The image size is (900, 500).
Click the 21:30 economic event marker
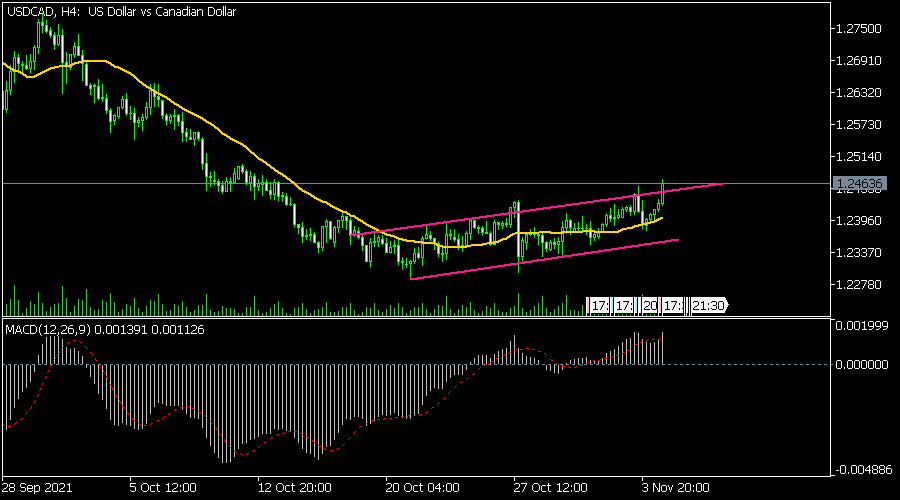[x=710, y=305]
